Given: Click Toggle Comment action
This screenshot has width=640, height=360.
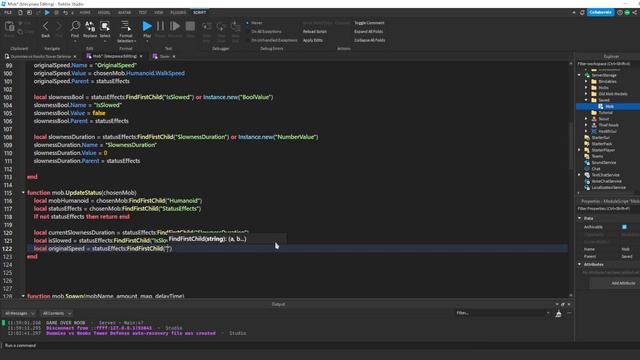Looking at the screenshot, I should point(369,23).
